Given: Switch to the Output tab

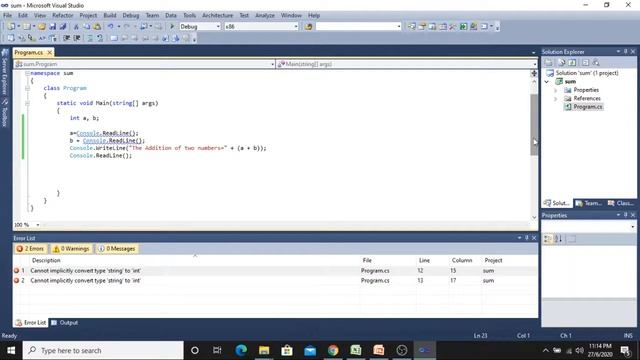Looking at the screenshot, I should 64,323.
